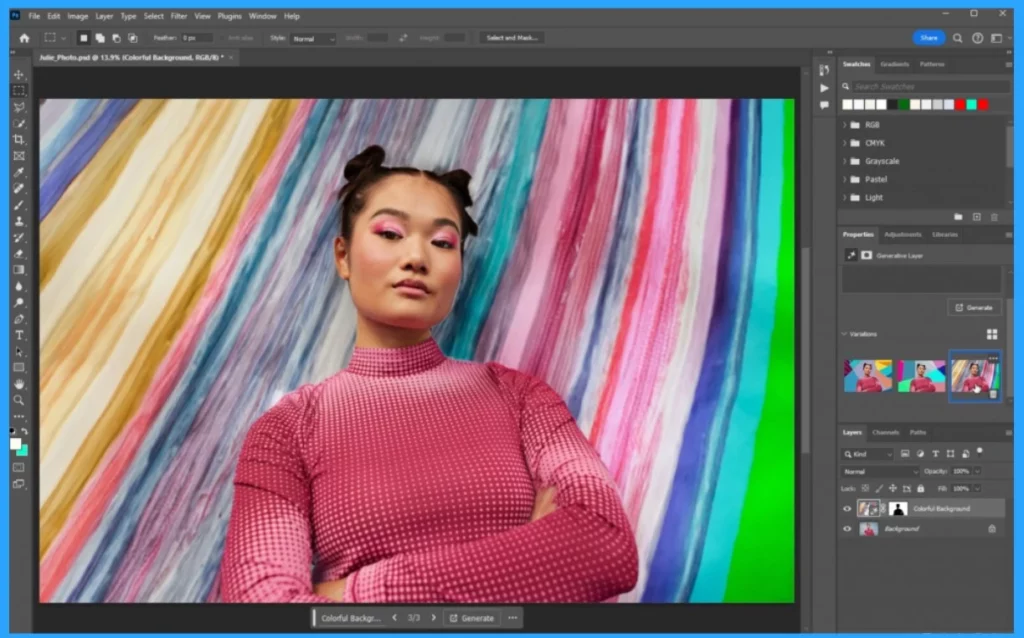Select the Crop tool
The image size is (1024, 638).
[19, 140]
